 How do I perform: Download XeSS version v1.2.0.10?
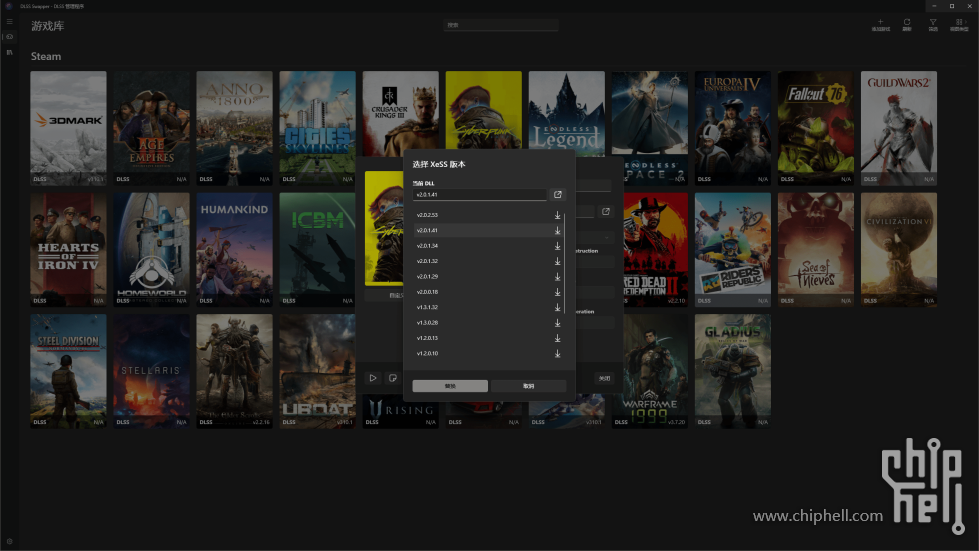558,354
